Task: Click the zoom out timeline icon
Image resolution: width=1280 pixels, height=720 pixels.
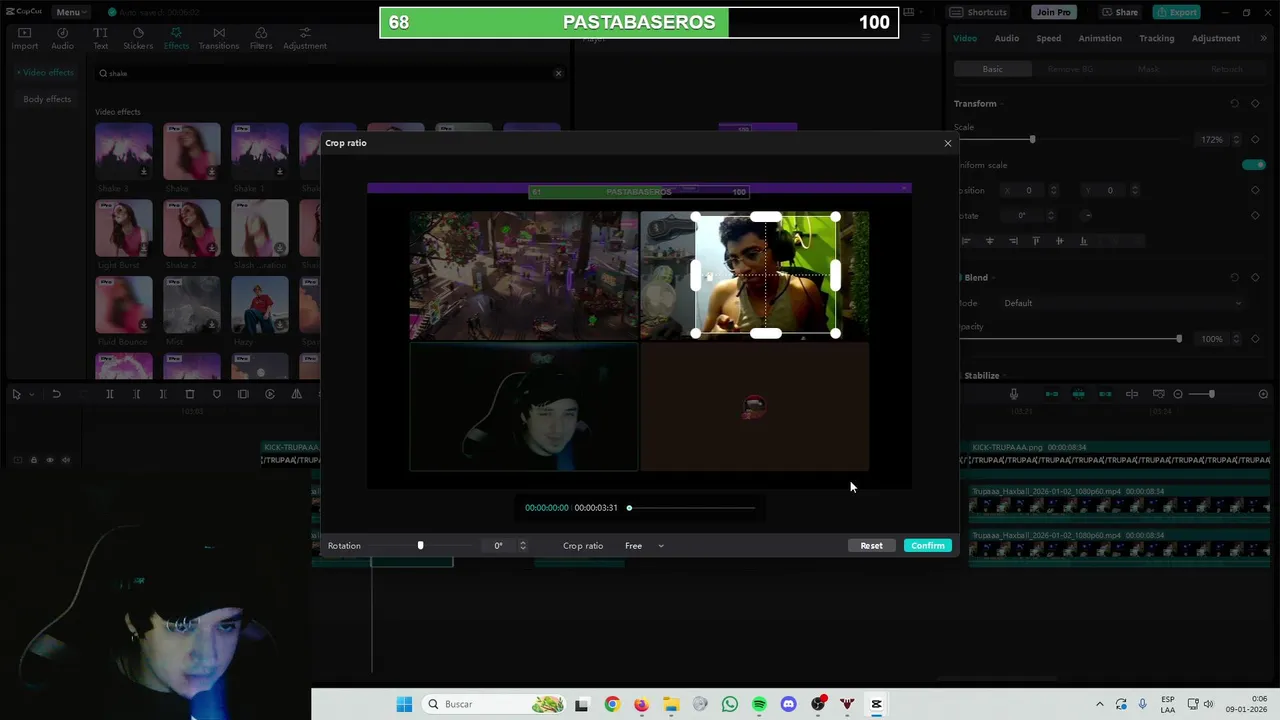Action: (x=1178, y=394)
